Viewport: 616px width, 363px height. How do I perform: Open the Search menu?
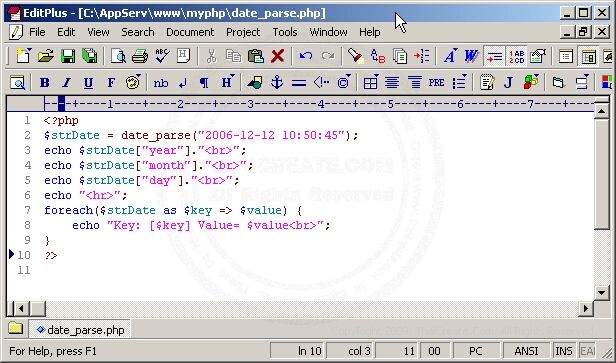click(x=138, y=32)
